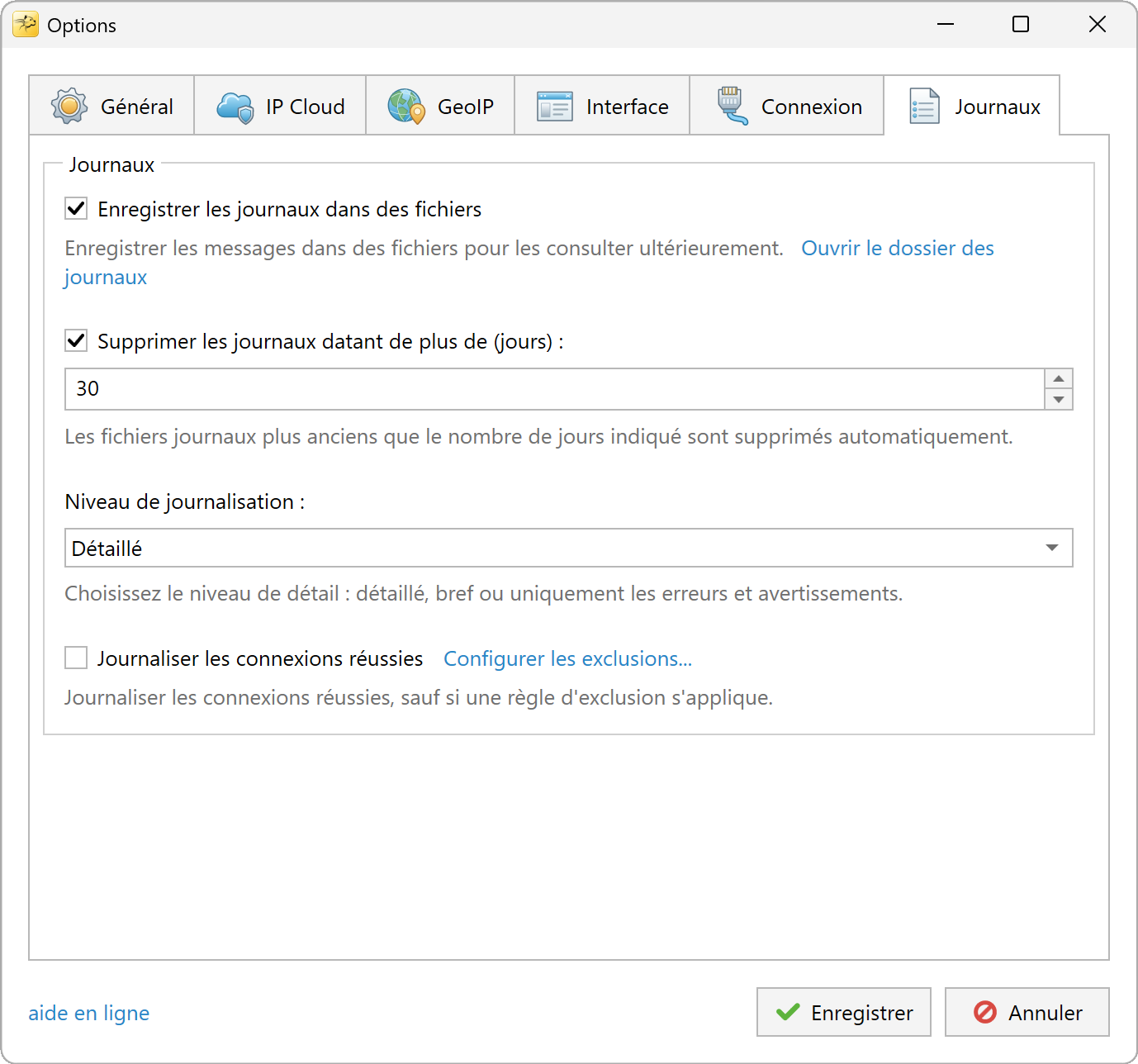Open the Général tab
This screenshot has height=1064, width=1138.
(x=111, y=105)
